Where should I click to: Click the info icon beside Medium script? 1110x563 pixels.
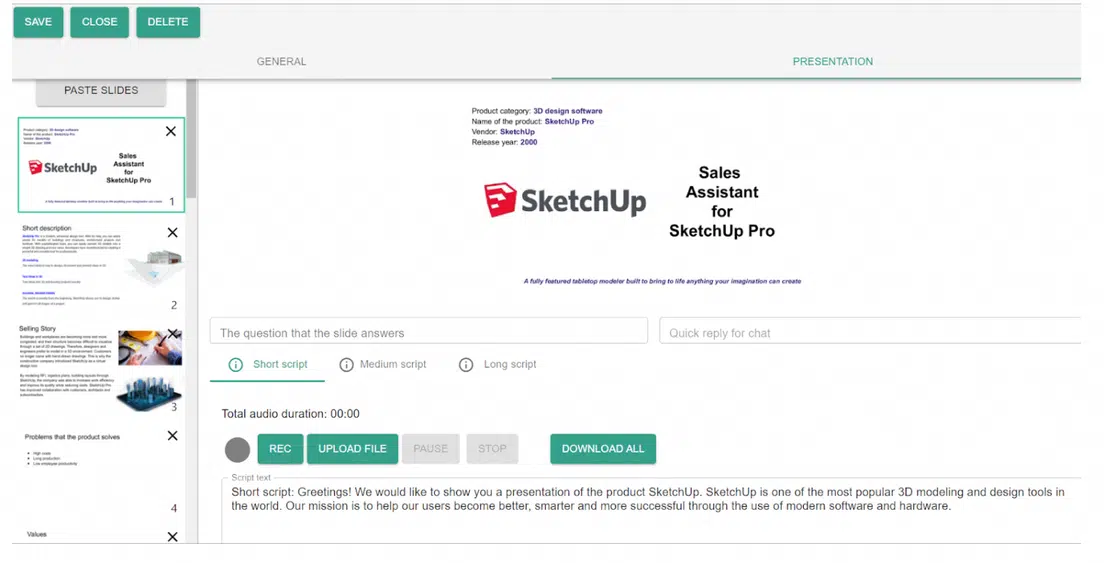point(347,365)
